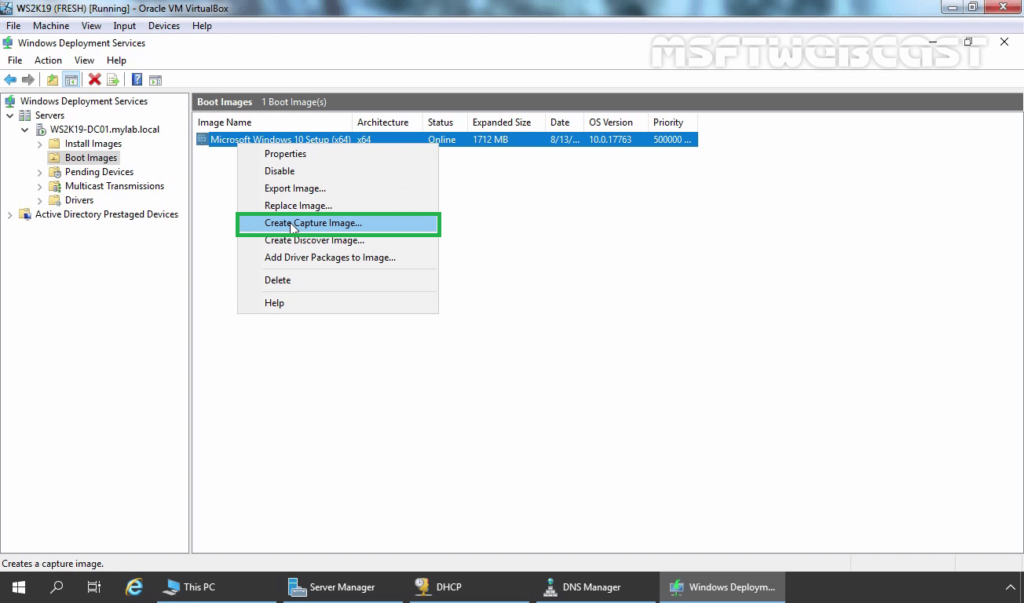
Task: Show hidden system tray icons chevron
Action: click(1010, 587)
